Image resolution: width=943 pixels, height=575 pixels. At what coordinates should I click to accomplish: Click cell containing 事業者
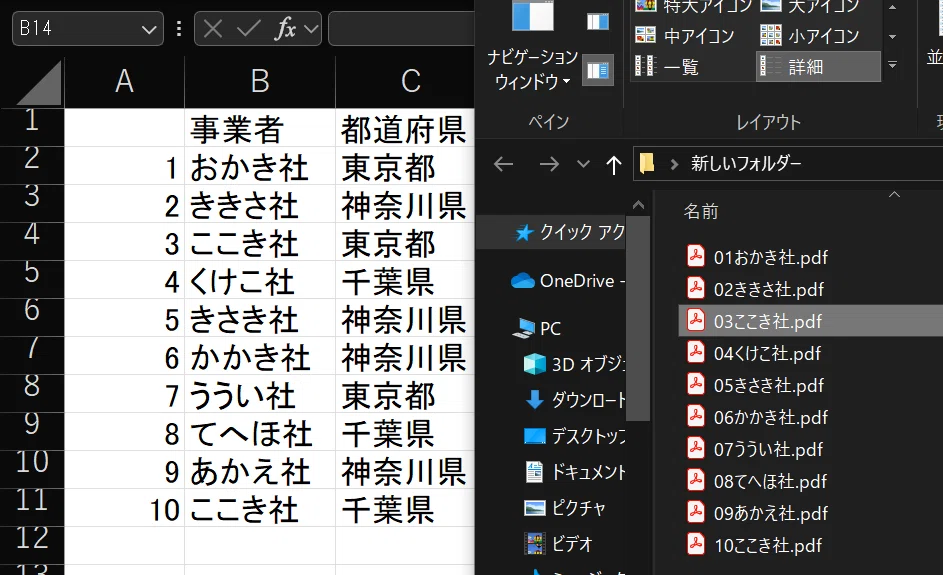click(x=260, y=129)
